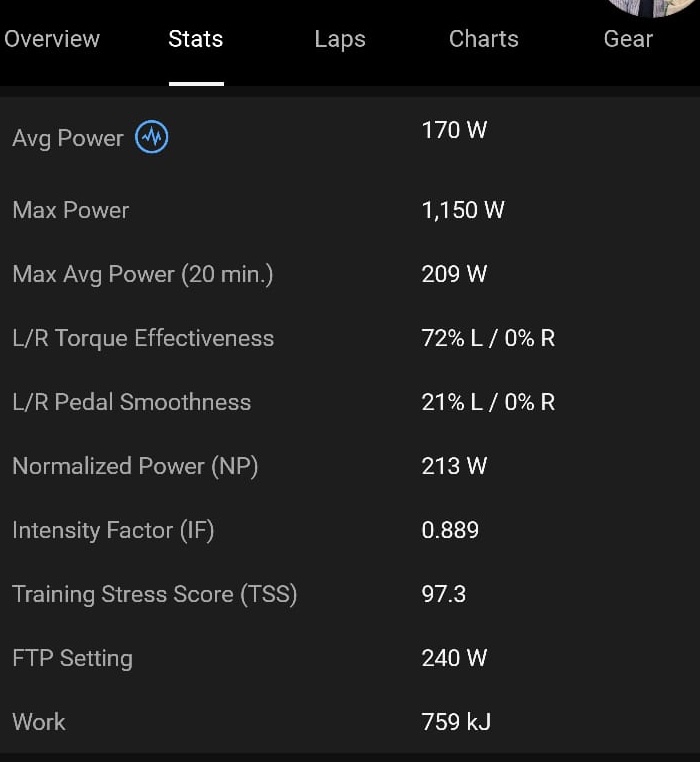
Task: Select the 240 W FTP value
Action: coord(454,658)
